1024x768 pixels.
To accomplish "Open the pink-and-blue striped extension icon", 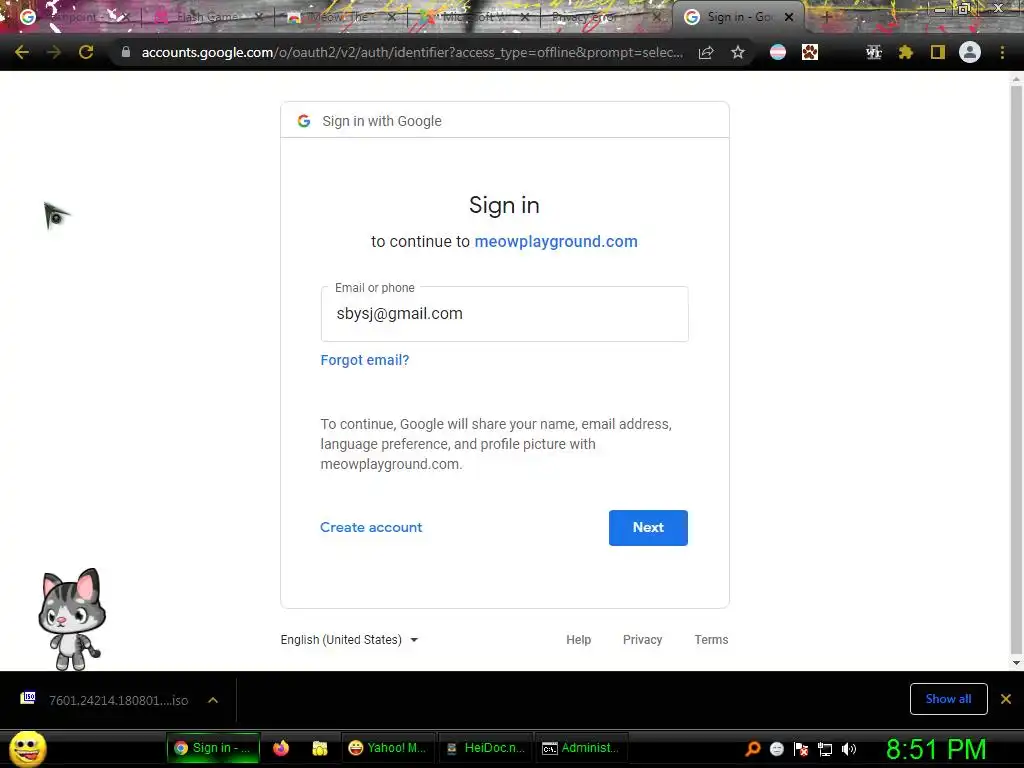I will click(x=778, y=52).
